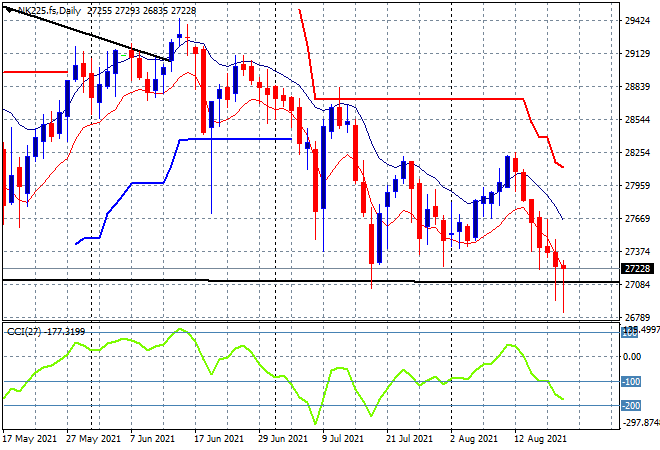Click the 27 May 2021 date label
This screenshot has width=660, height=450.
[93, 439]
